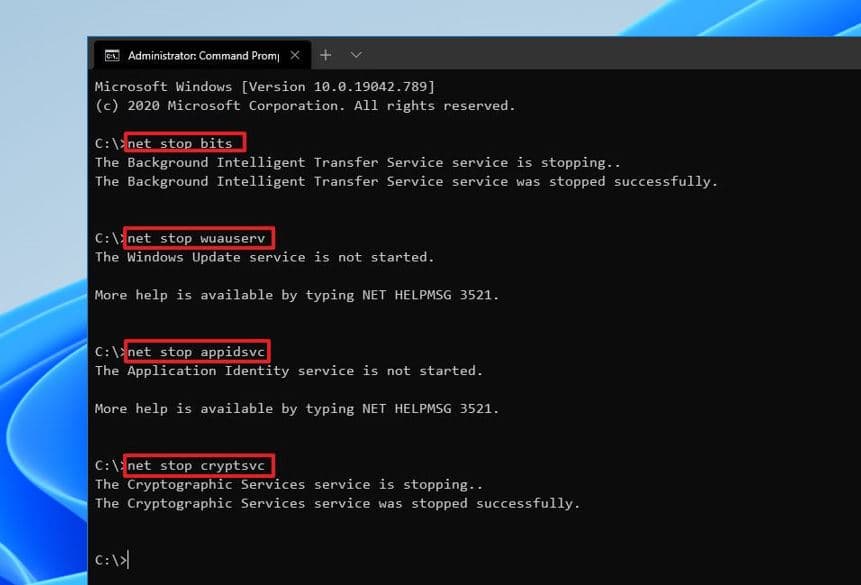Click the 'net stop bits' command text
The height and width of the screenshot is (585, 861).
pyautogui.click(x=180, y=143)
